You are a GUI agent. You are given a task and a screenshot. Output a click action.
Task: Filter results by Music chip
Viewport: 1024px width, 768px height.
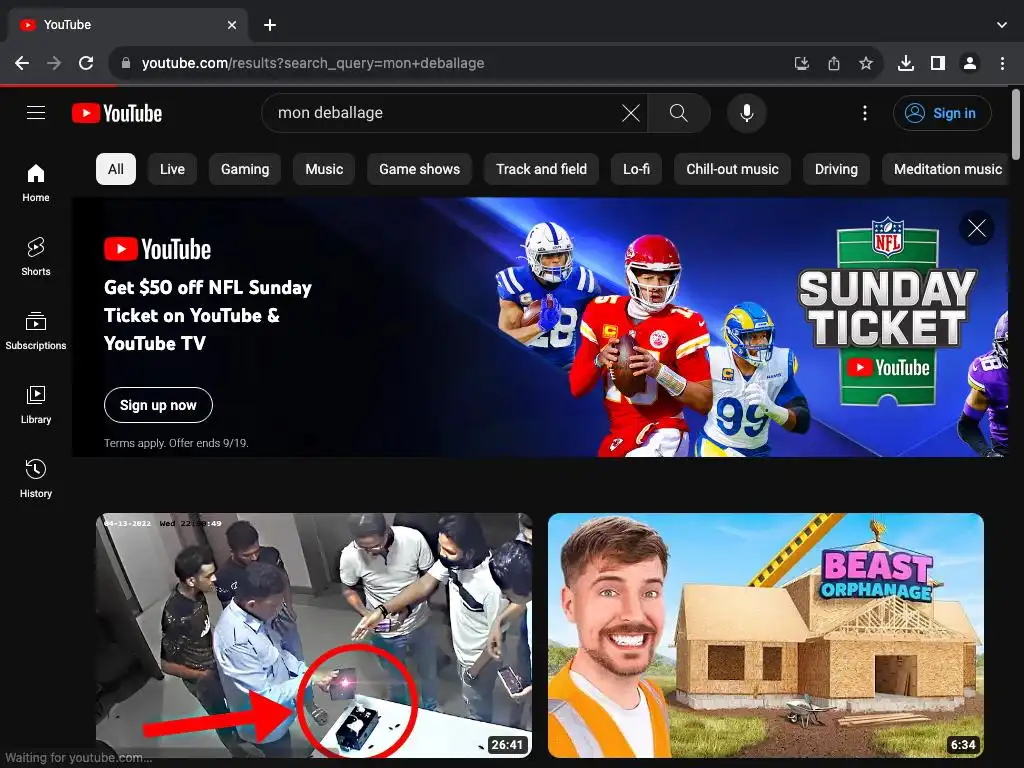[x=324, y=169]
